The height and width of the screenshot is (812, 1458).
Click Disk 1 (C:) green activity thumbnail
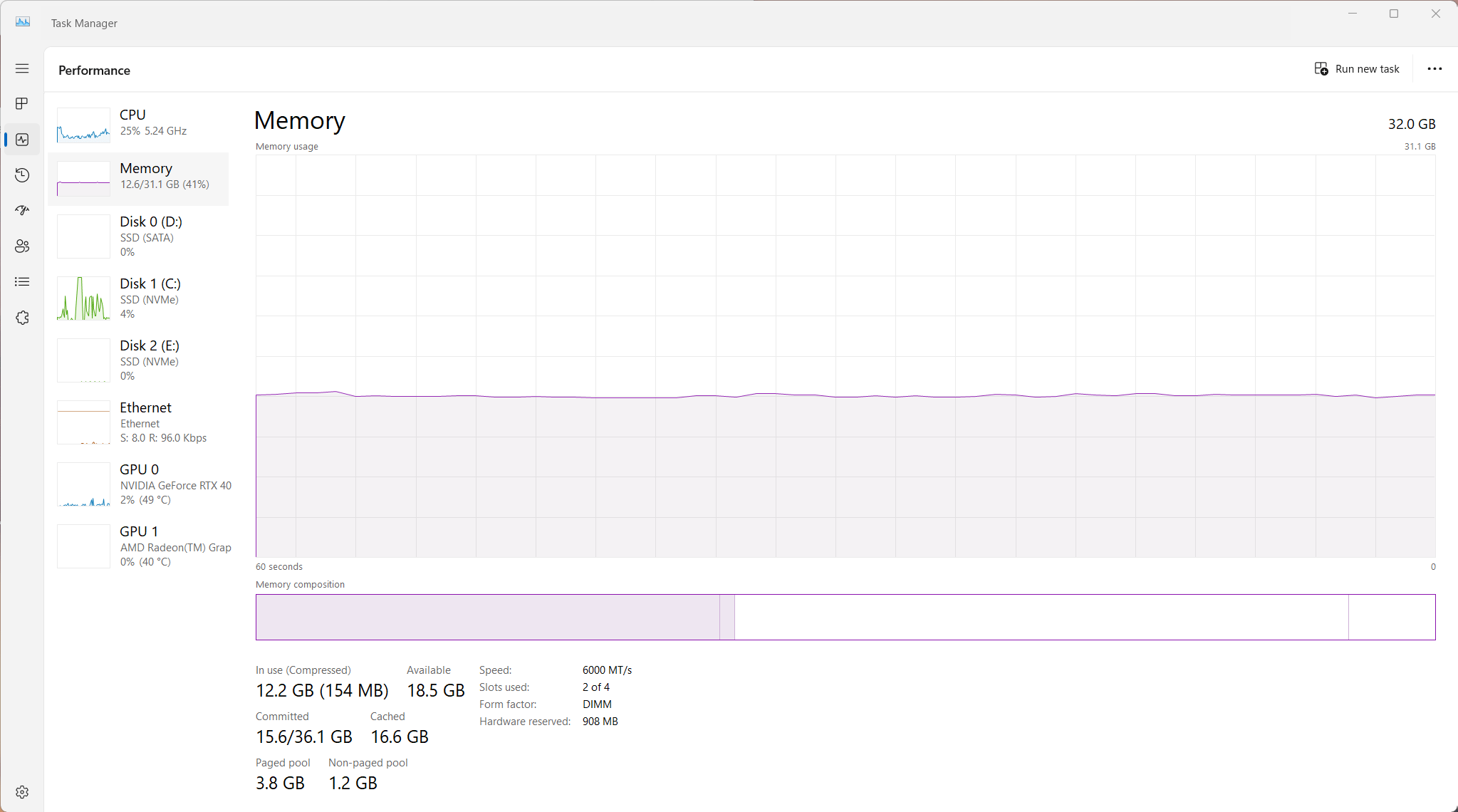coord(83,298)
